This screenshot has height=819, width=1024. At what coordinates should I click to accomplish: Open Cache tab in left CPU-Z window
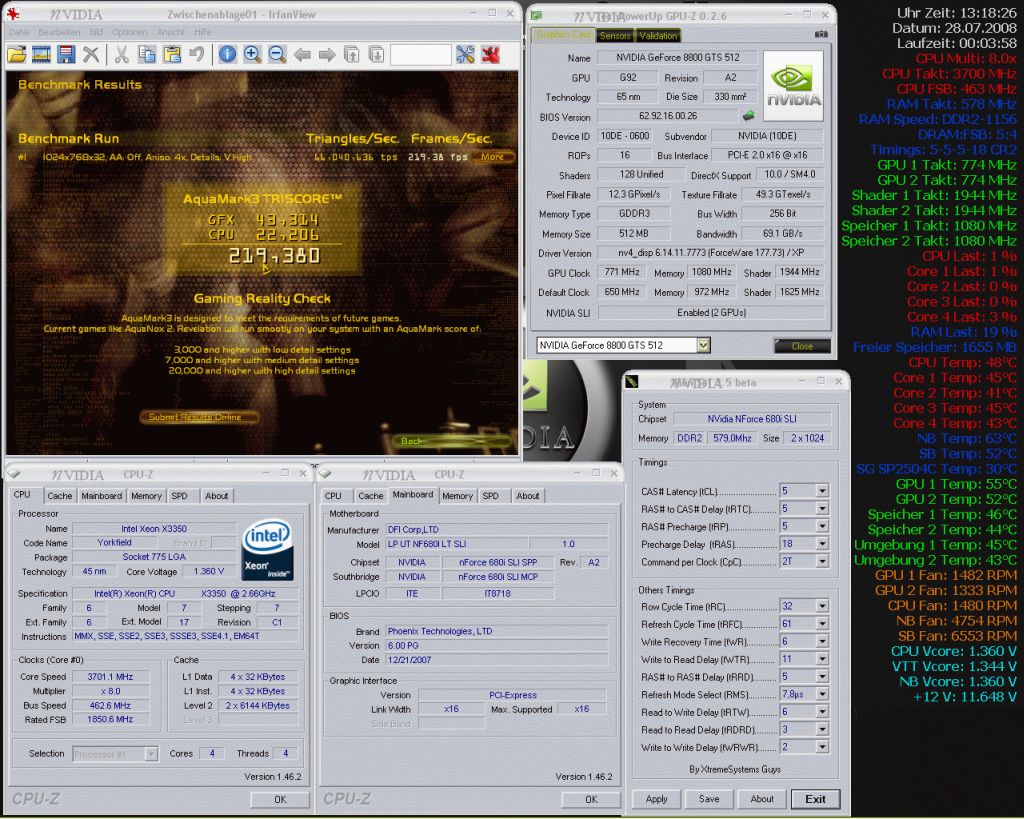(x=59, y=496)
